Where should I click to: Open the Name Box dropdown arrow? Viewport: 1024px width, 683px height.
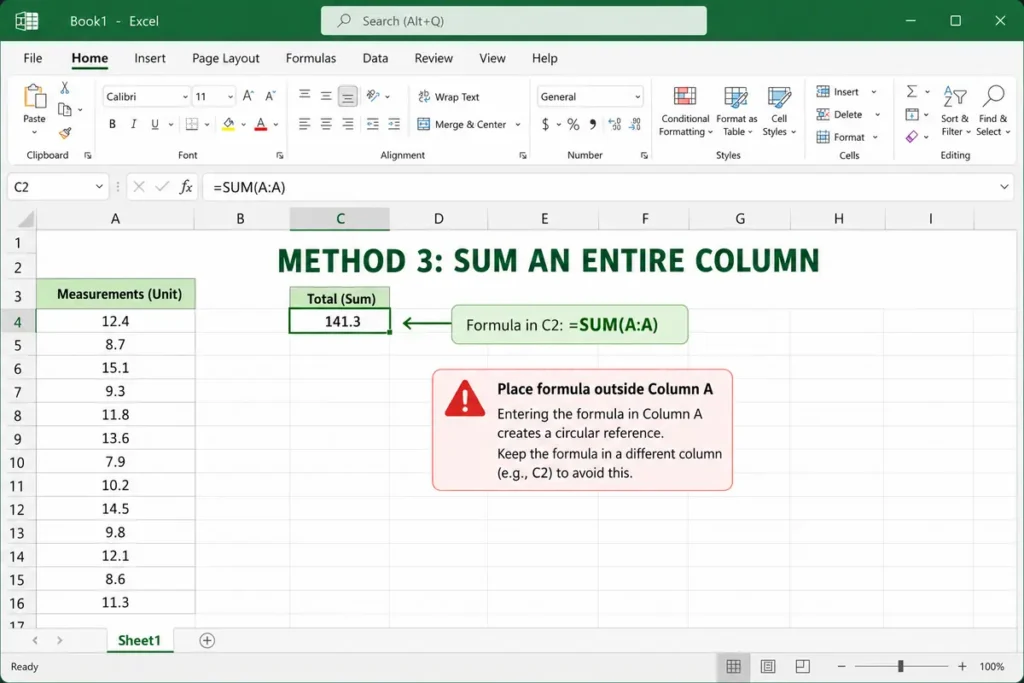tap(99, 187)
